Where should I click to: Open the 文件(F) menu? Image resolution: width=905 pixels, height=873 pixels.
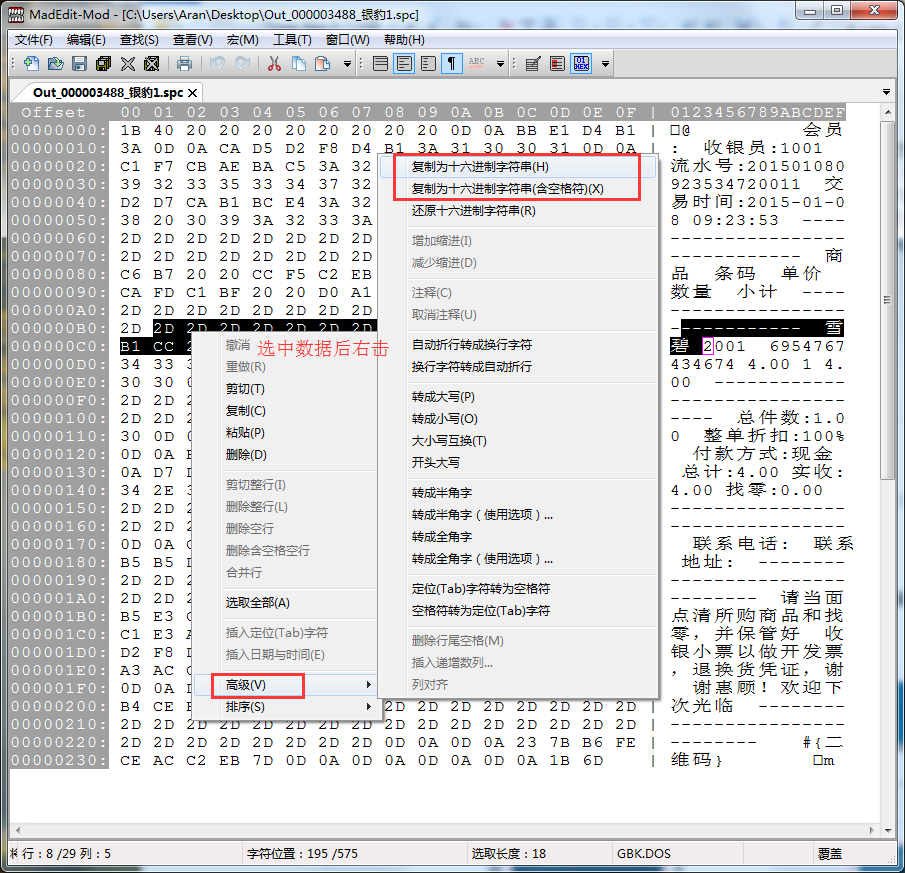click(33, 40)
